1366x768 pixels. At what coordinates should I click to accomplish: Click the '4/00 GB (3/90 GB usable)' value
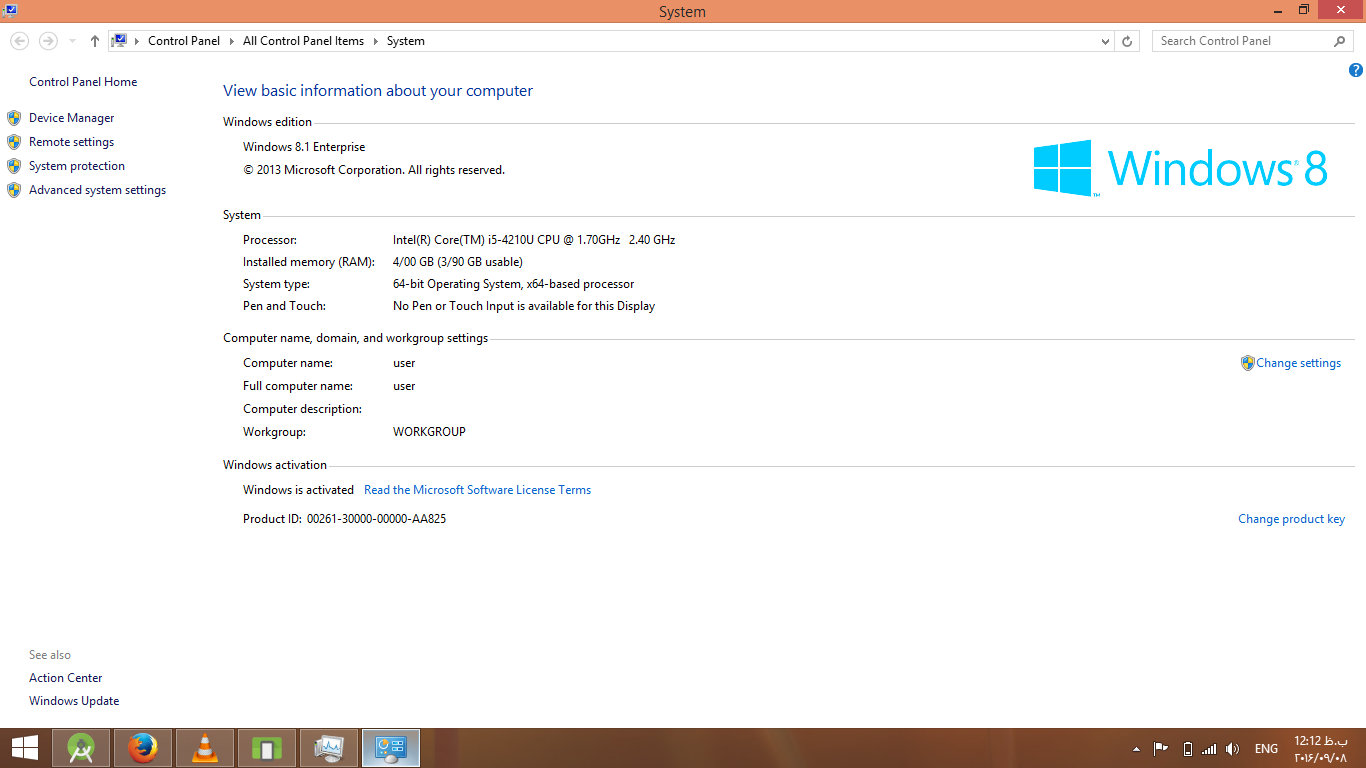pyautogui.click(x=458, y=262)
